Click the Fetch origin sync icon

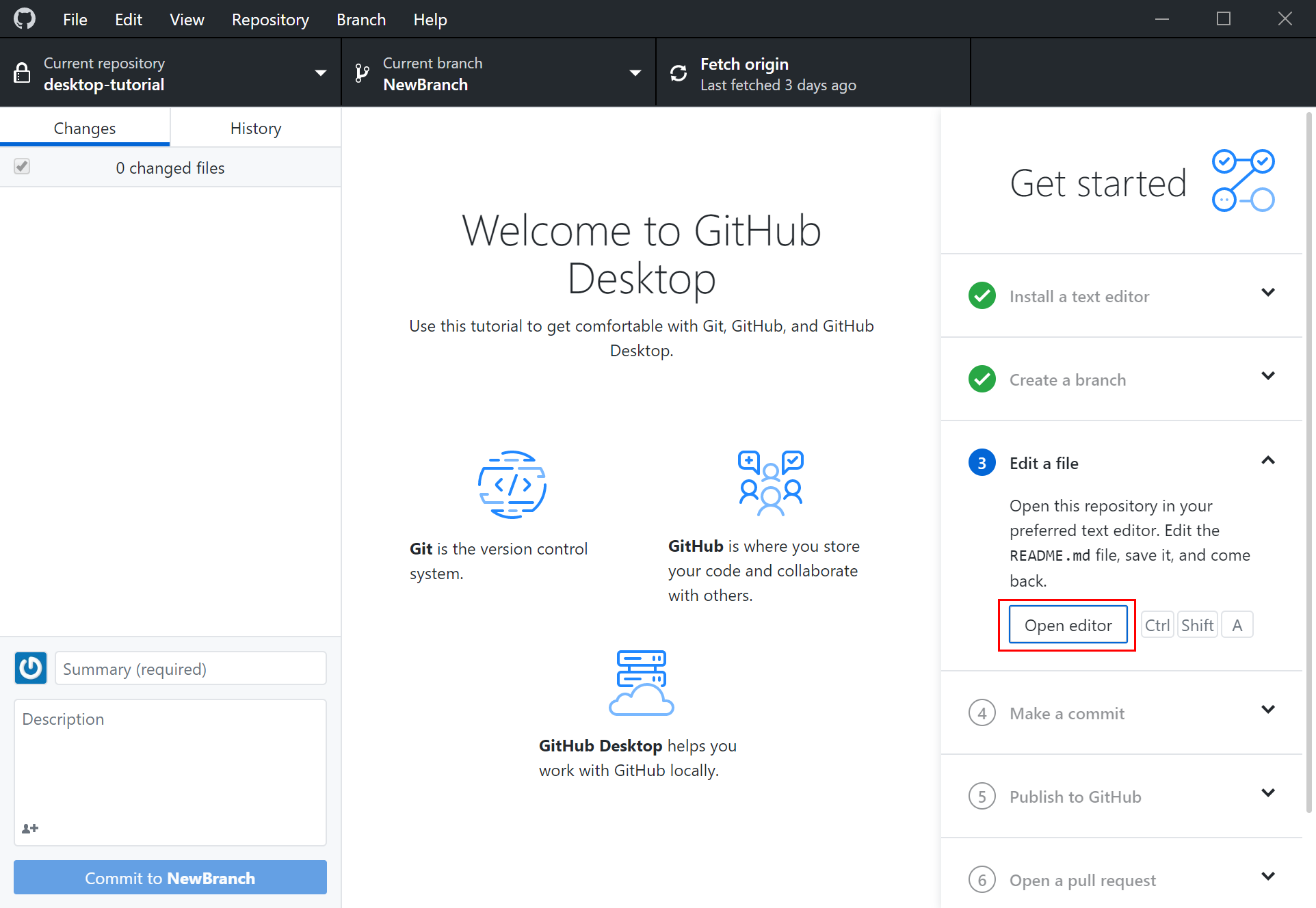pos(679,73)
